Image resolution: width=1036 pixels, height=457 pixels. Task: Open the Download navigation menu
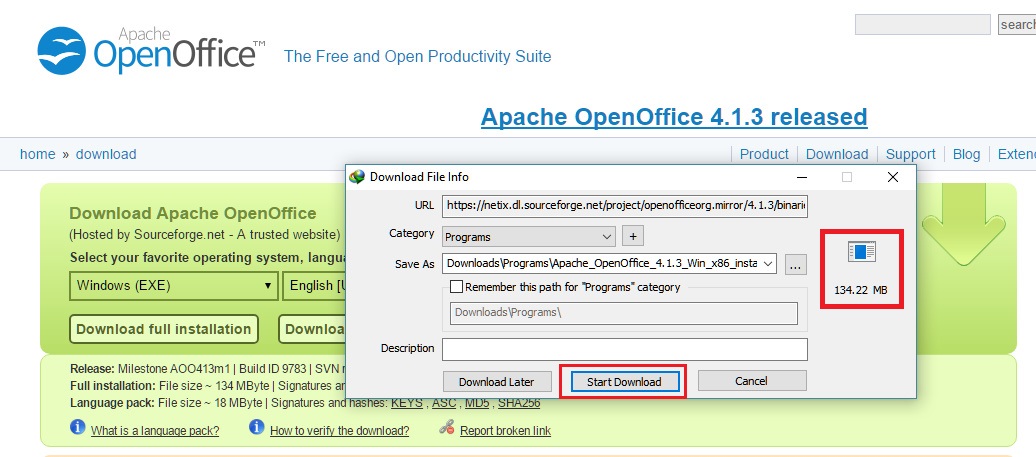(836, 154)
